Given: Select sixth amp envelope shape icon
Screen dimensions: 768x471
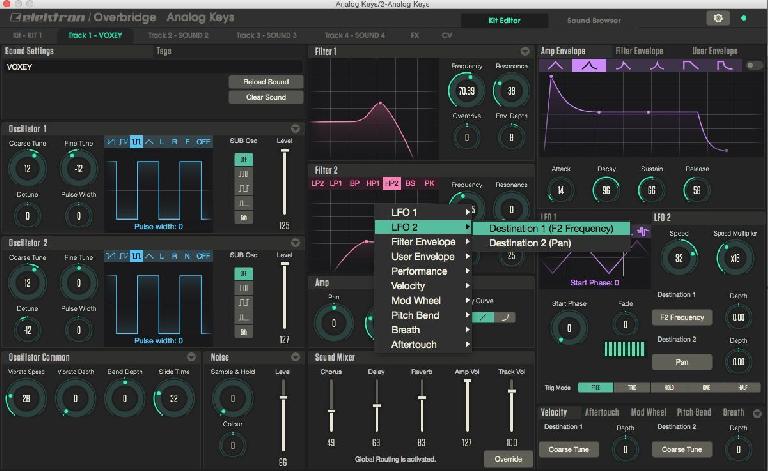Looking at the screenshot, I should pos(724,66).
